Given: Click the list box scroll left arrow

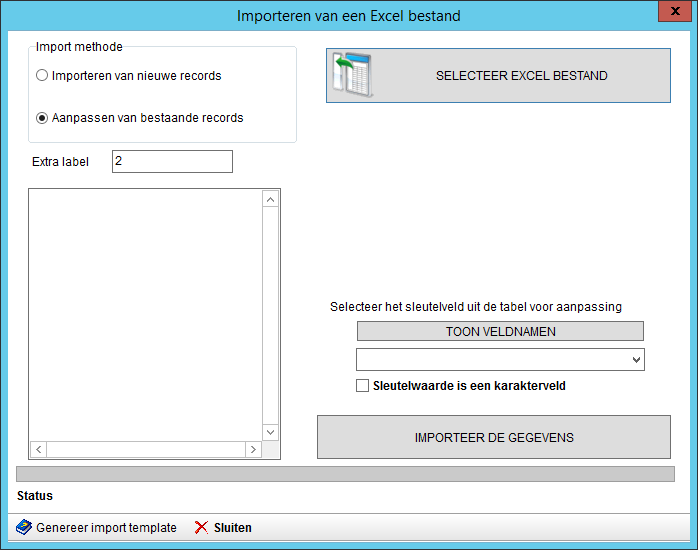Looking at the screenshot, I should pos(39,449).
